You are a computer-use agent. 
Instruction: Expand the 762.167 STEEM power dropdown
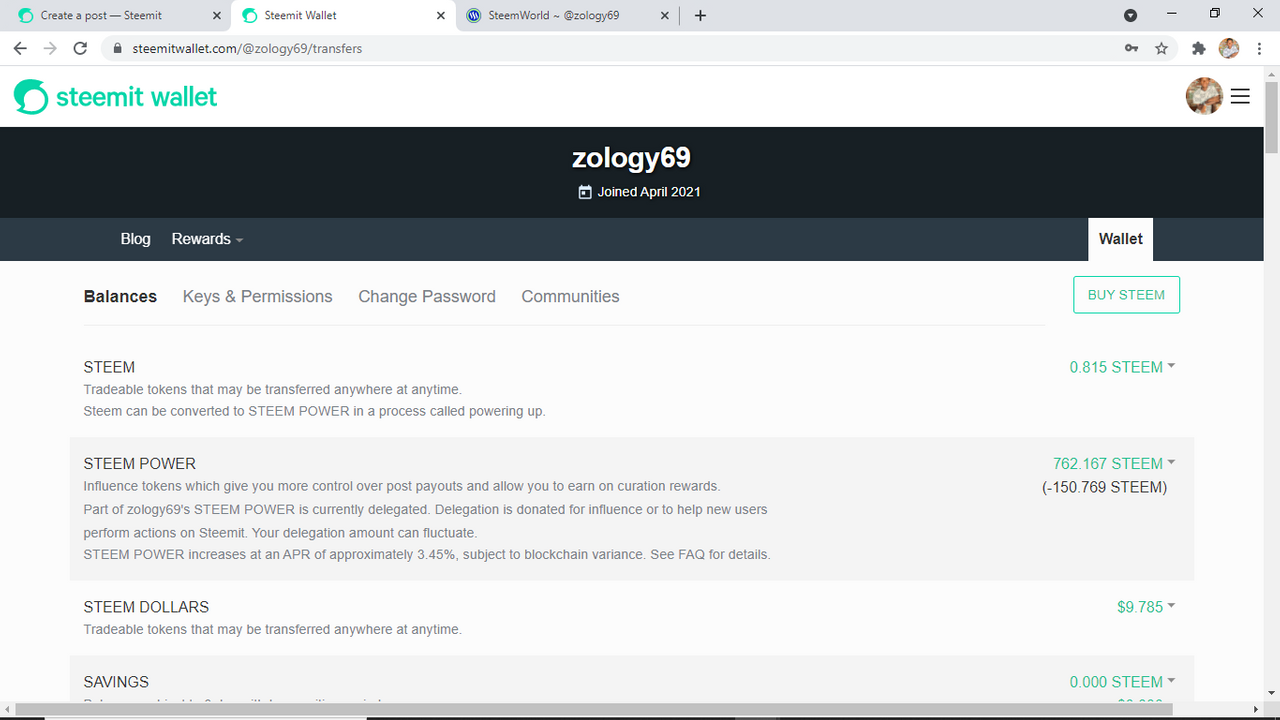(1114, 463)
